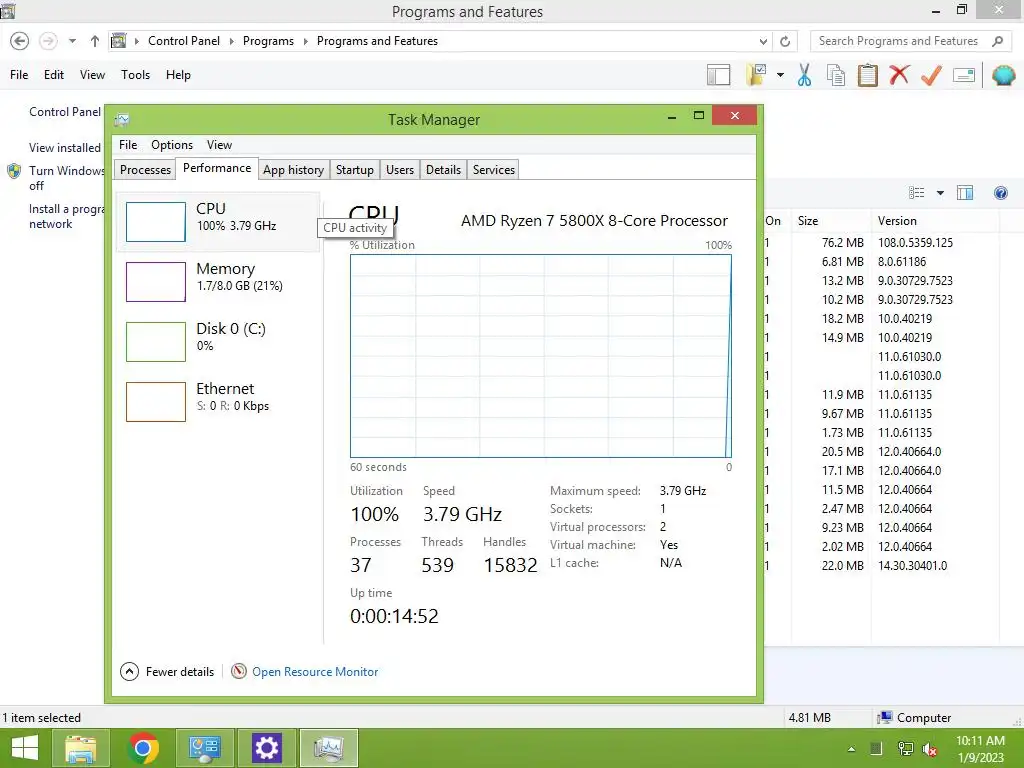Click the search magnifier icon
Screen dimensions: 1024x768
[x=997, y=41]
